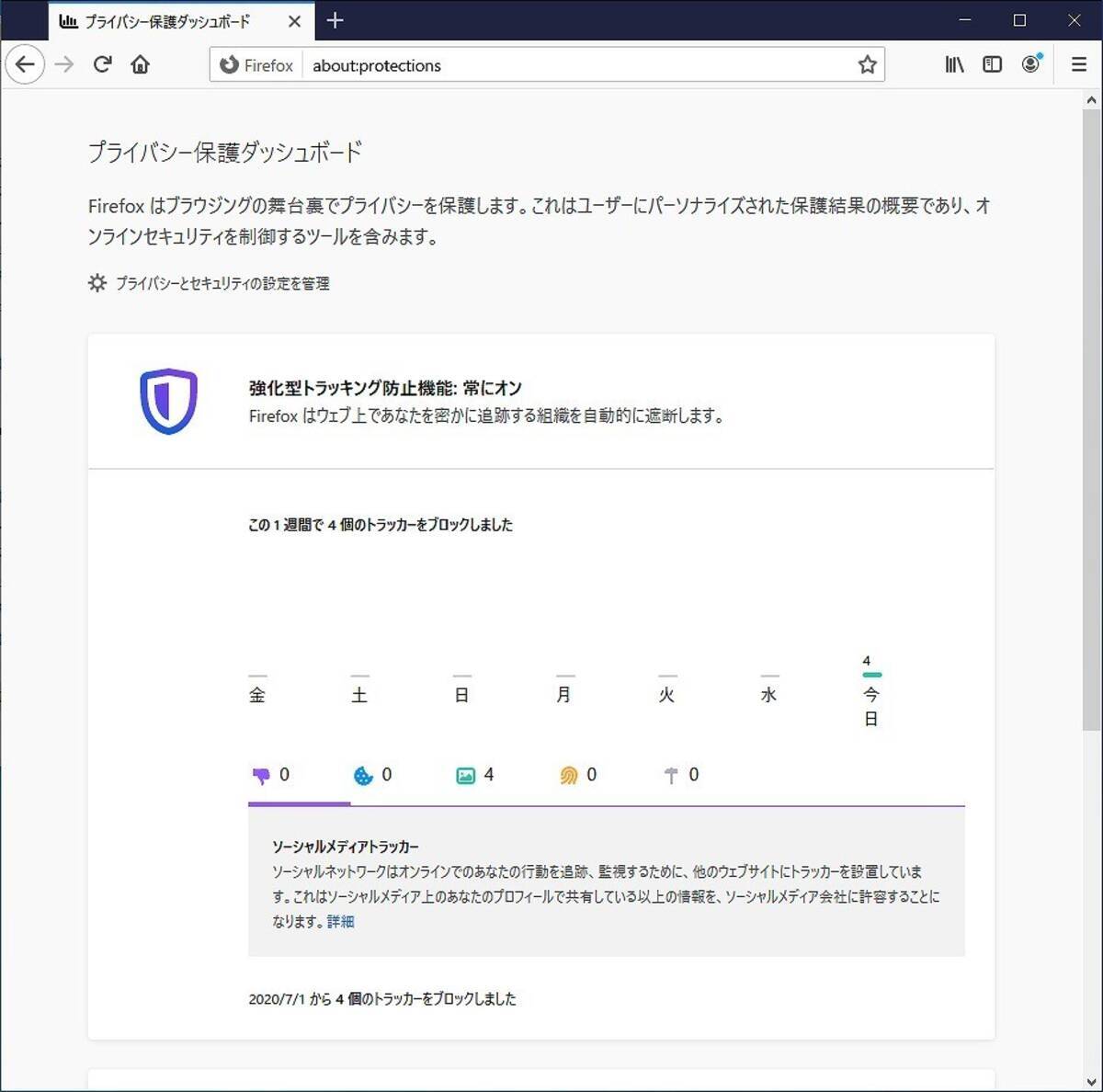
Task: Click the forward navigation arrow
Action: coord(63,65)
